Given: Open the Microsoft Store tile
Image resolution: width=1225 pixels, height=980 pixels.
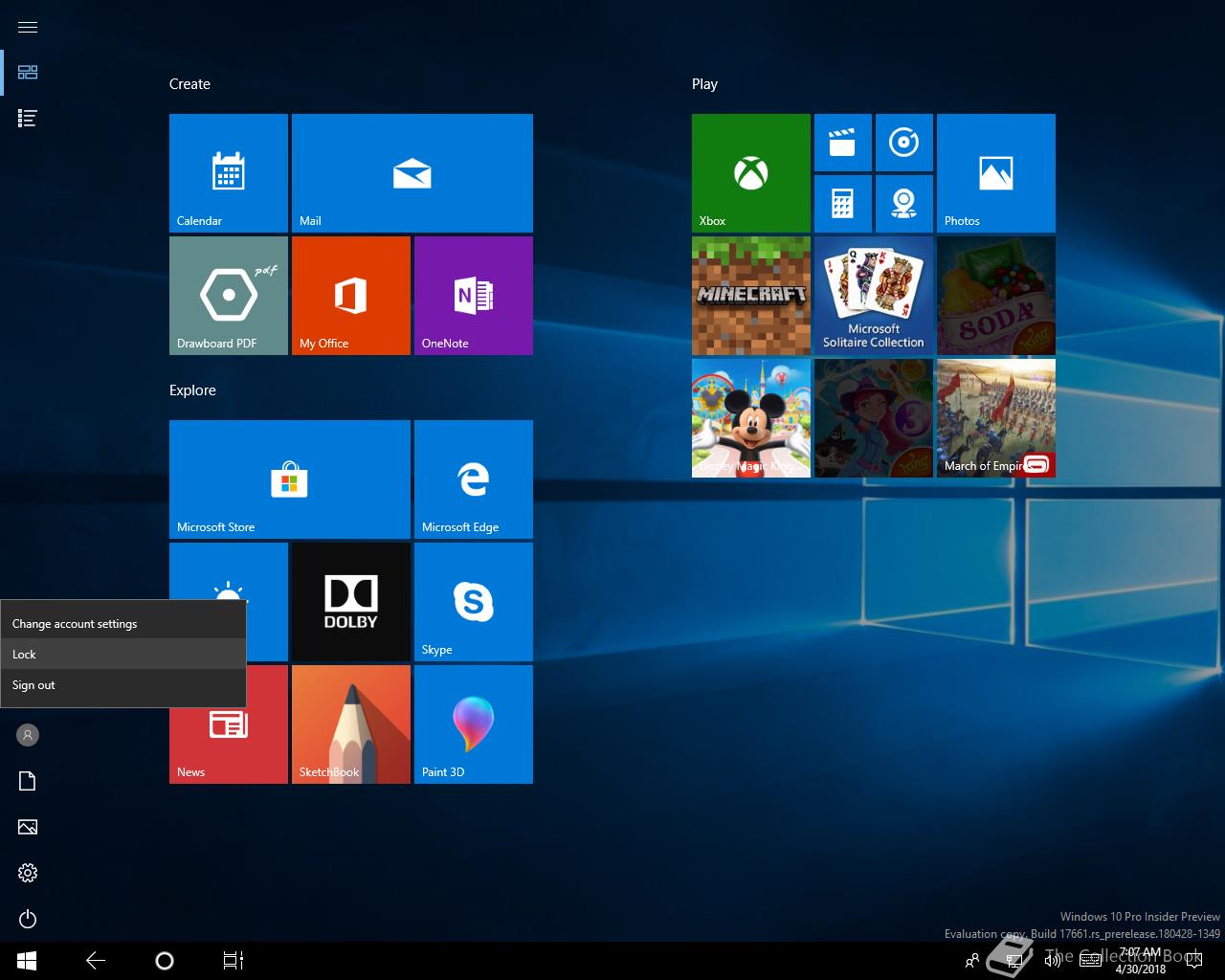Looking at the screenshot, I should click(x=290, y=479).
